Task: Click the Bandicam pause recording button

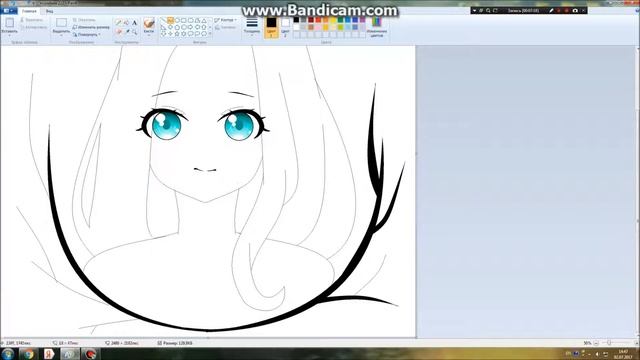Action: tap(559, 11)
